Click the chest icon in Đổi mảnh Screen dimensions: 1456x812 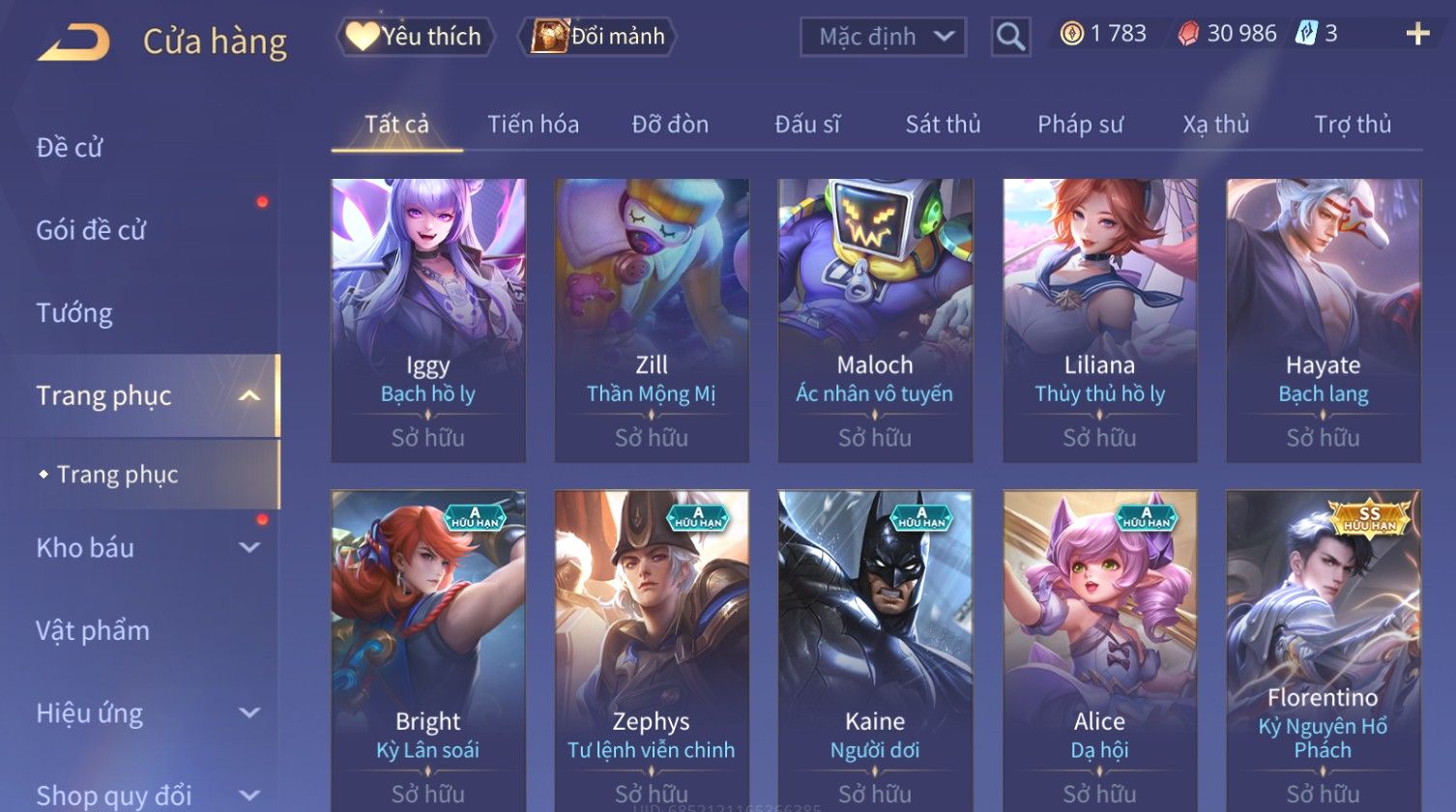coord(549,37)
